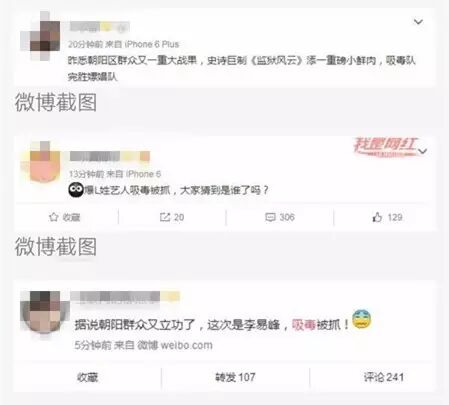Open the first post's chevron dropdown menu
The height and width of the screenshot is (405, 449).
pyautogui.click(x=418, y=22)
